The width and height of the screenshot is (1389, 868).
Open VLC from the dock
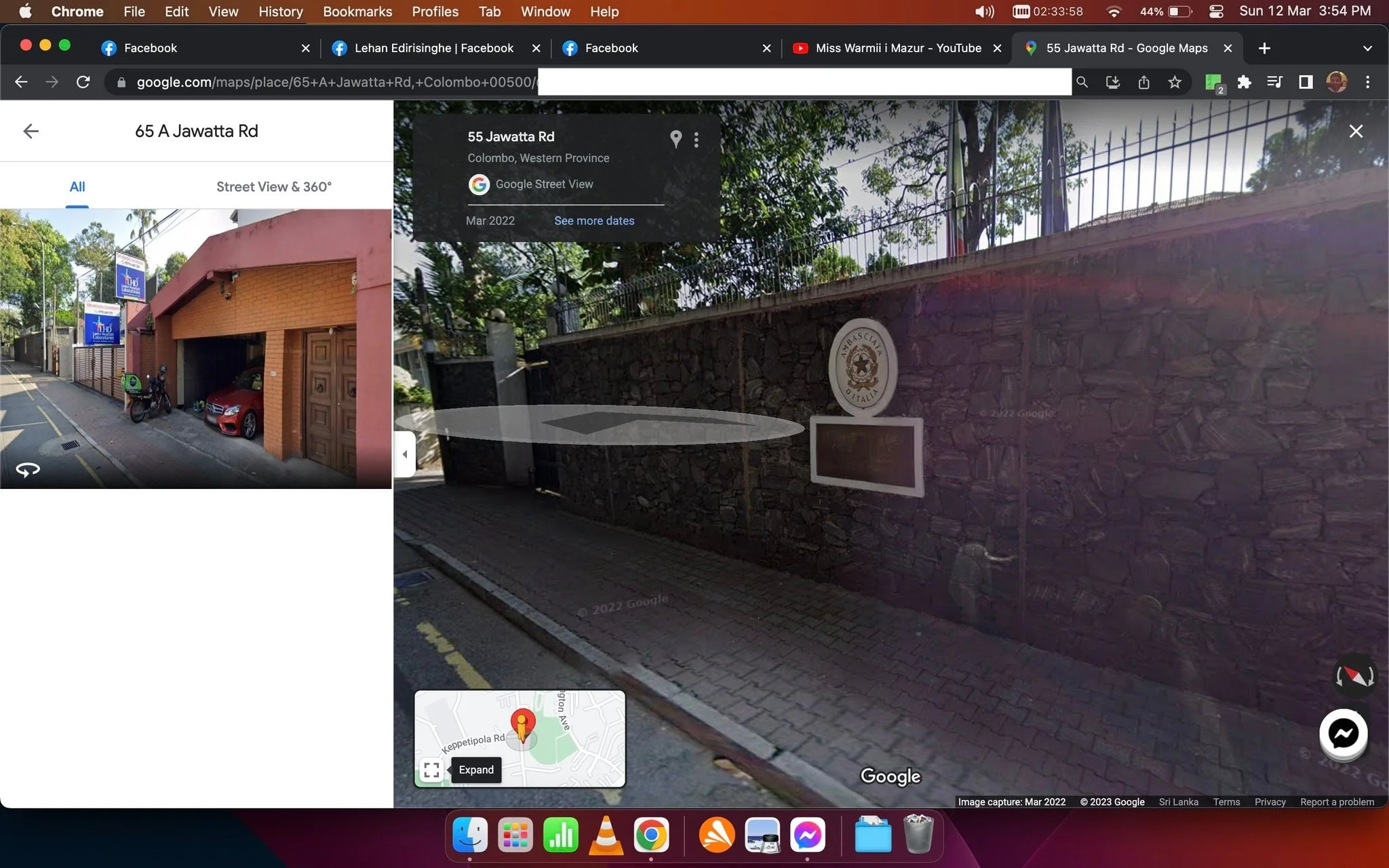pos(606,835)
